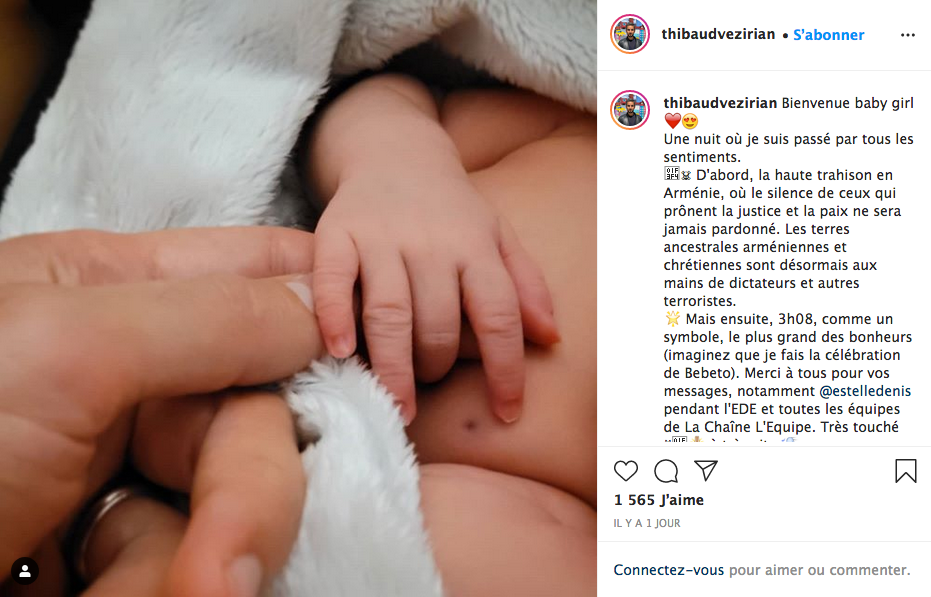Image resolution: width=931 pixels, height=597 pixels.
Task: Show tagged people icon on photo
Action: [x=25, y=571]
